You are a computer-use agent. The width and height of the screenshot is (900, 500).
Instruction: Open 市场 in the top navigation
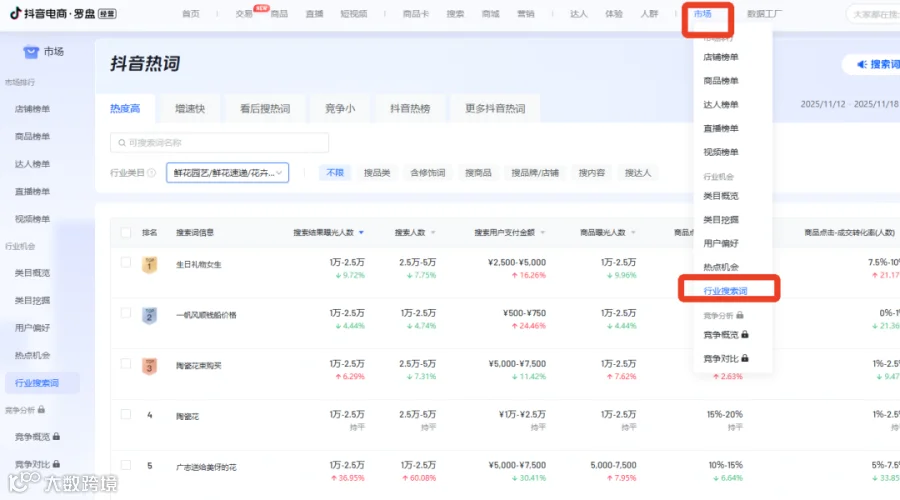point(703,14)
